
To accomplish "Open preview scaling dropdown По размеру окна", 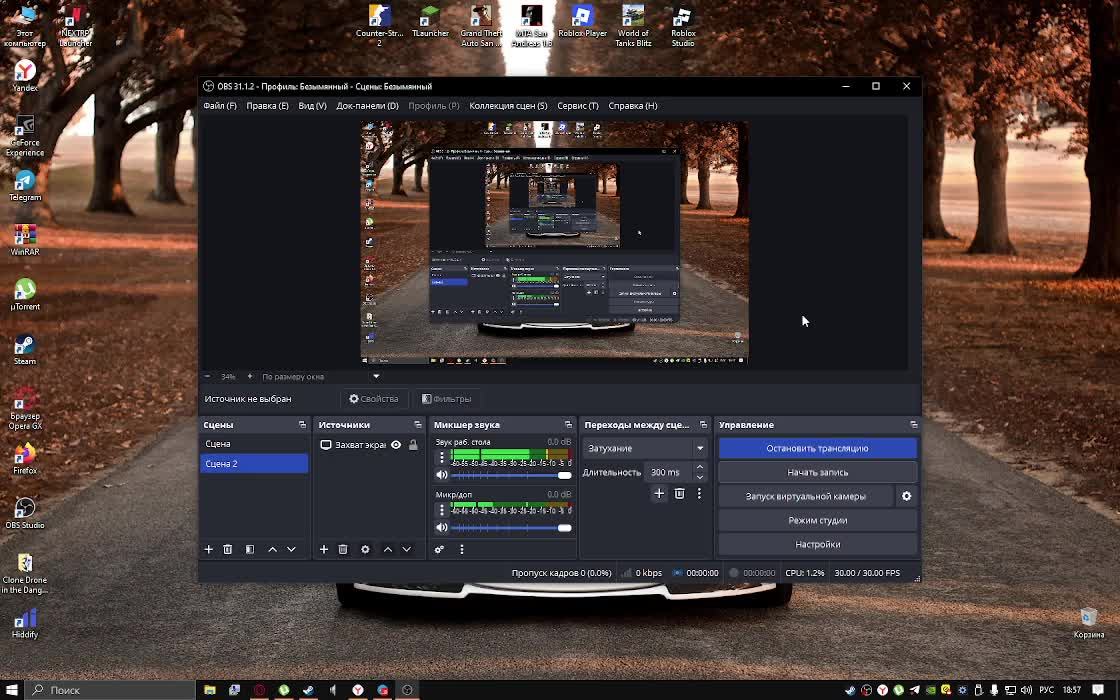I will coord(320,376).
